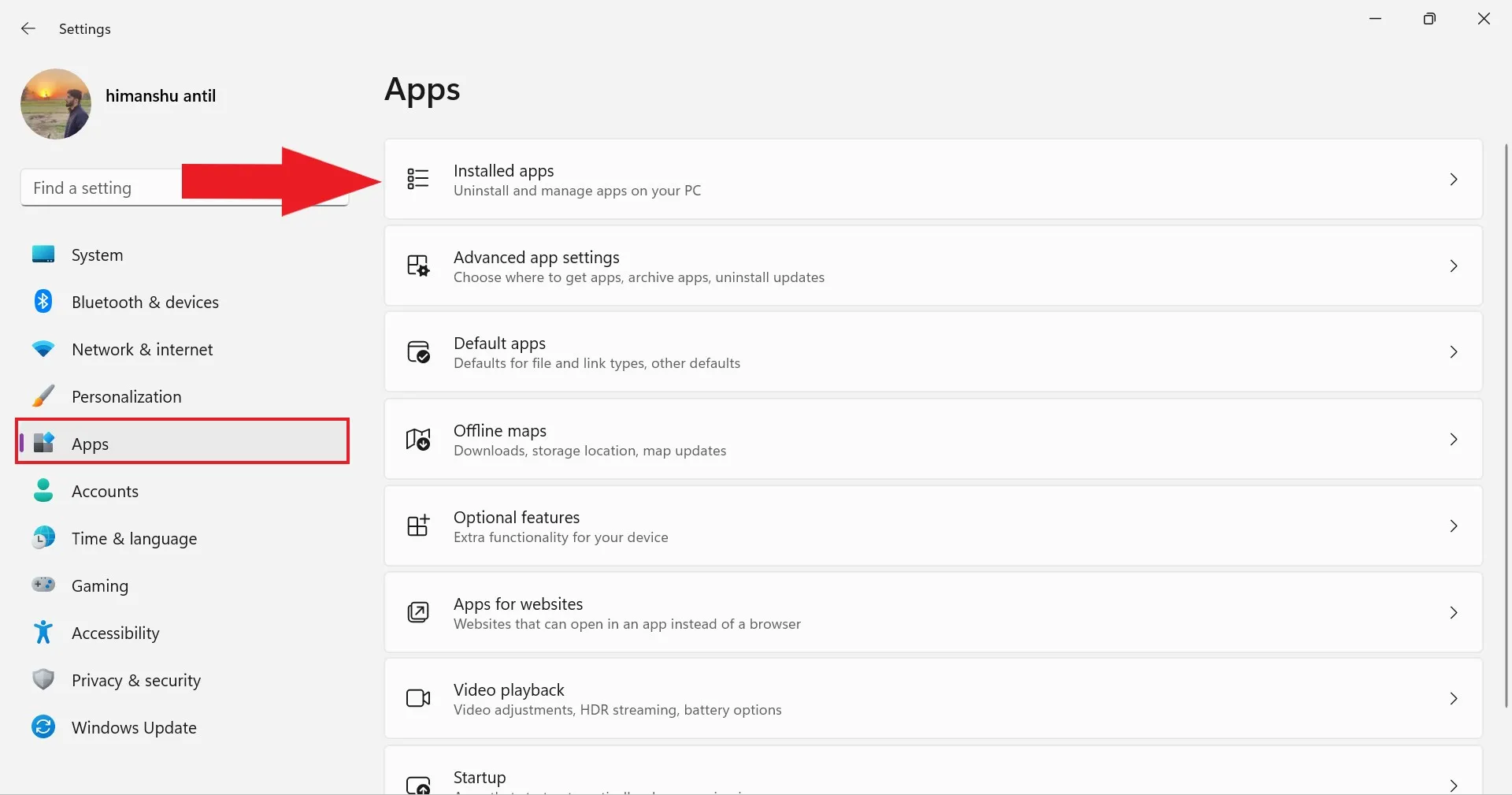Open Default apps using right chevron

1454,352
